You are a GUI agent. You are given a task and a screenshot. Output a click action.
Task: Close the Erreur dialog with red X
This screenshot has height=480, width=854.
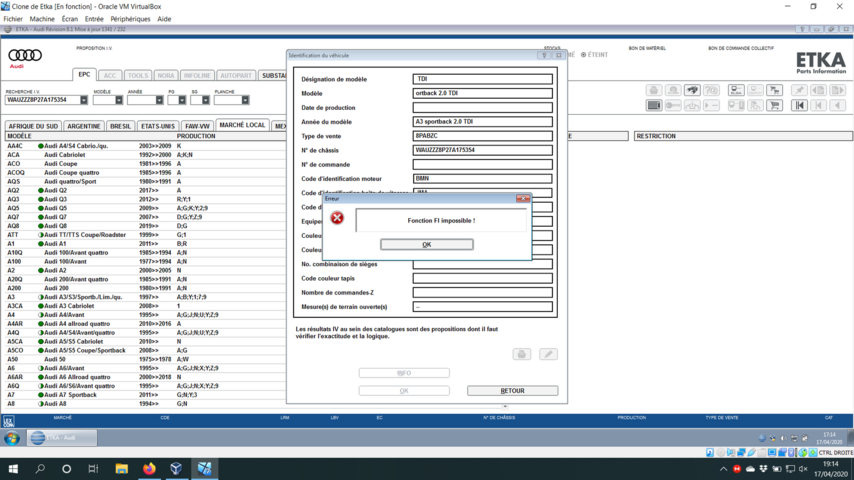523,198
